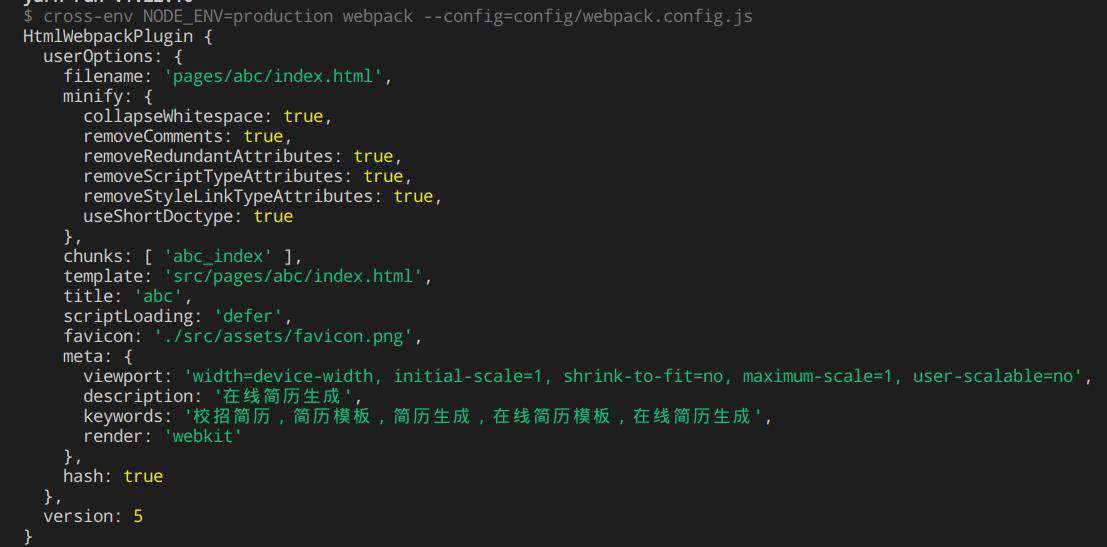This screenshot has height=547, width=1107.
Task: Click the collapseWhitespace true value
Action: [304, 116]
